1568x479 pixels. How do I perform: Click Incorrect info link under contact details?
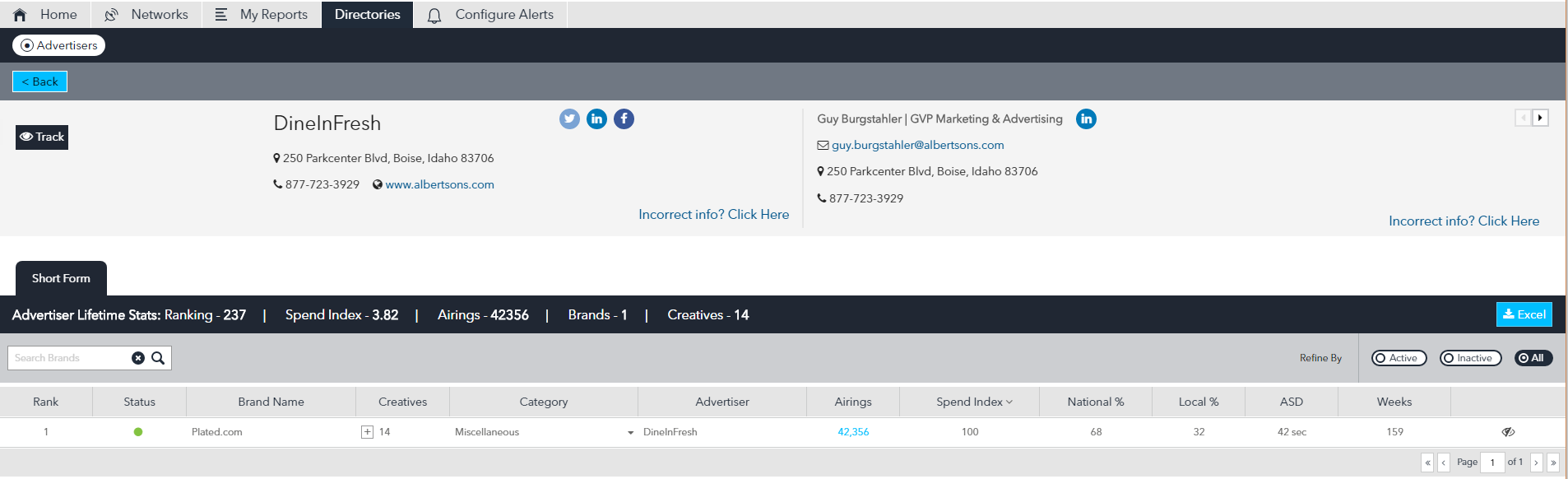pyautogui.click(x=1464, y=221)
